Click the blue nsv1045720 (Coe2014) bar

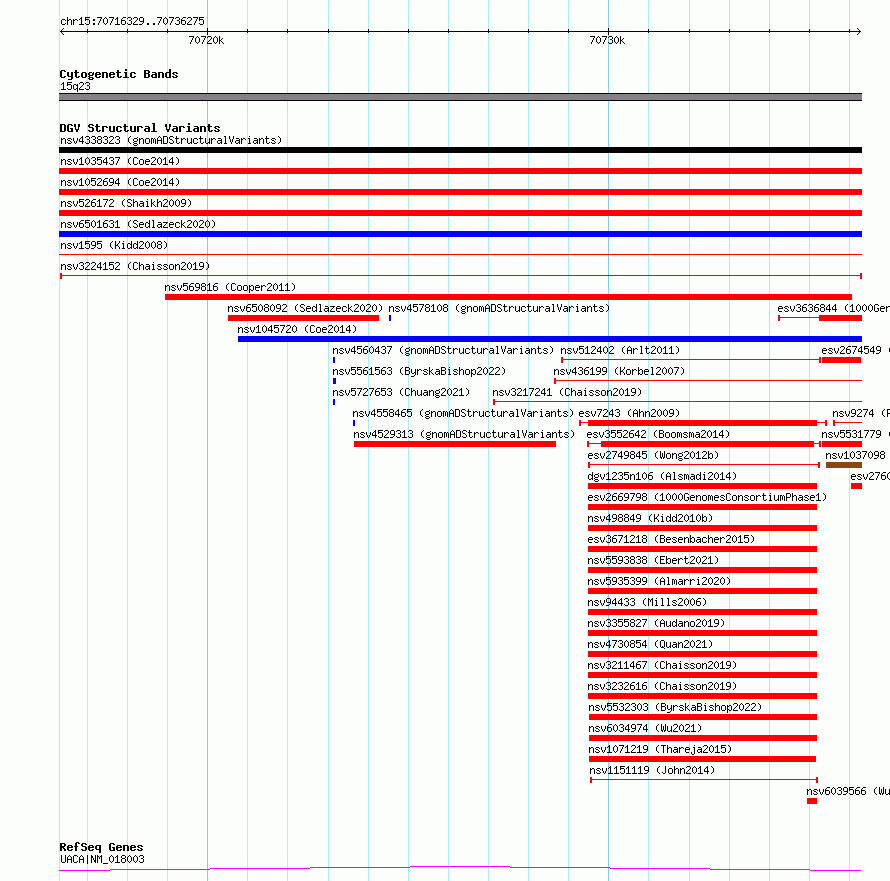click(x=549, y=339)
